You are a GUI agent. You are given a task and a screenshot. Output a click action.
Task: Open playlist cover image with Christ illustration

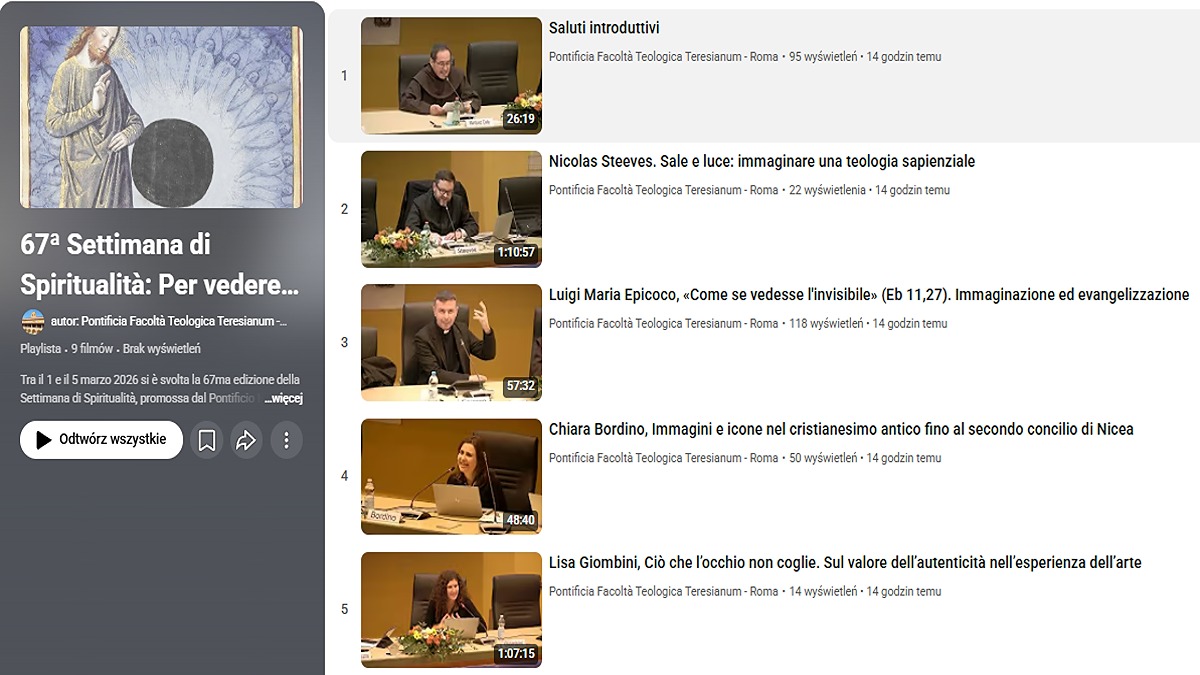coord(161,117)
